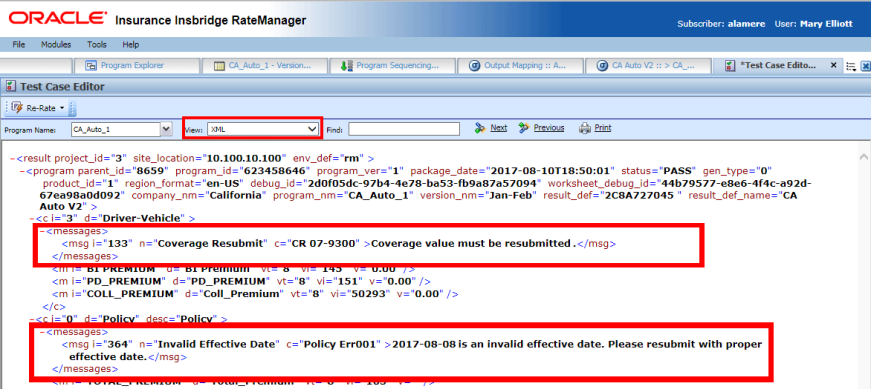Collapse the Driver-Vehicle category node

pos(32,218)
